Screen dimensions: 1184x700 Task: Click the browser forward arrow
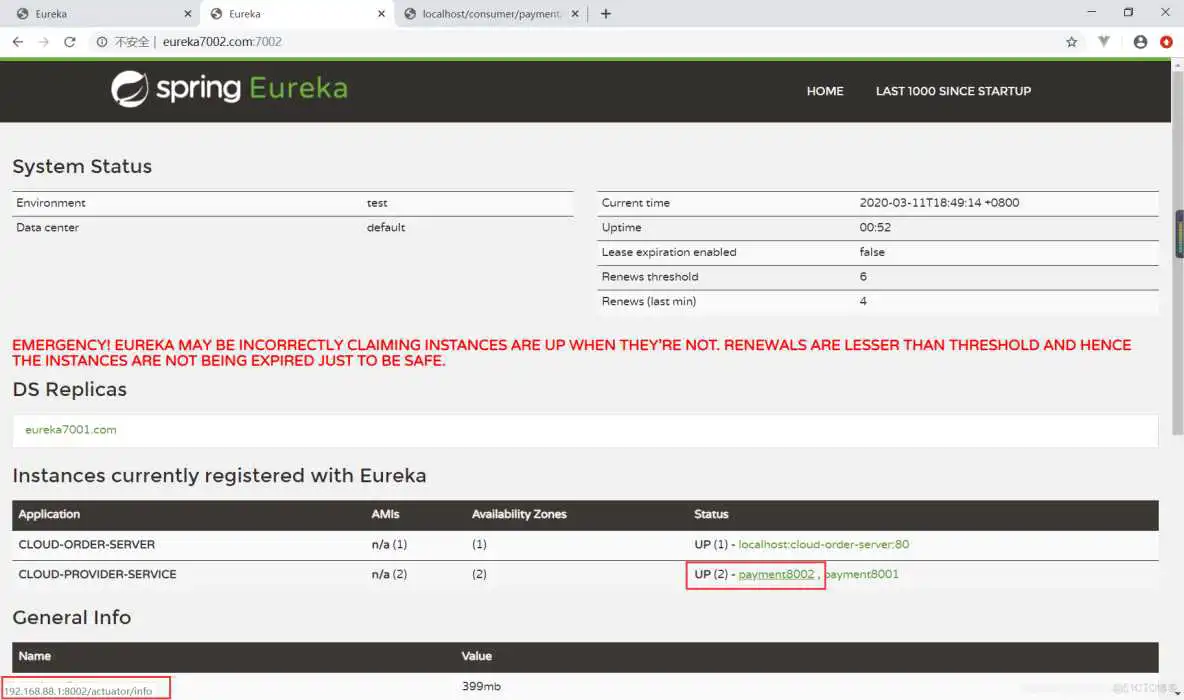[44, 42]
